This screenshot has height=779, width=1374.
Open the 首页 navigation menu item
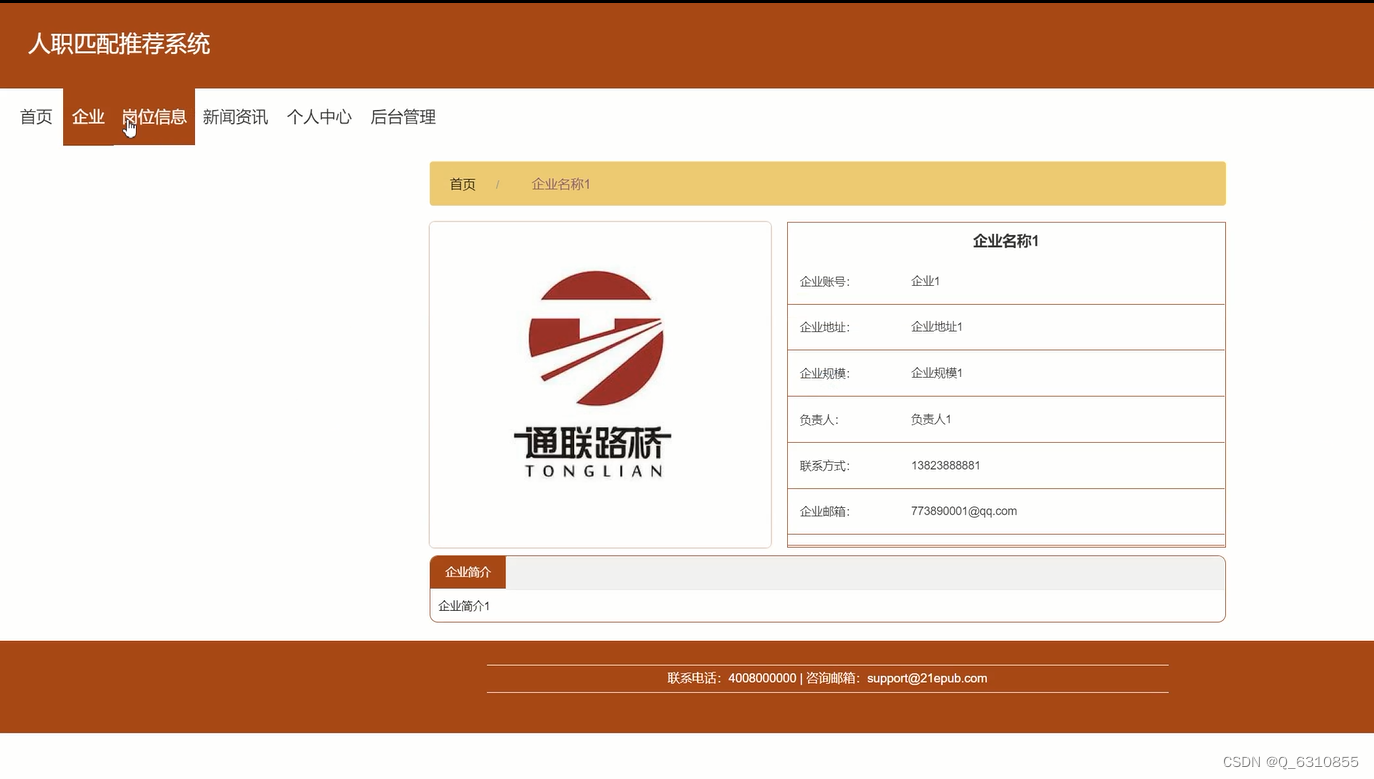click(36, 117)
